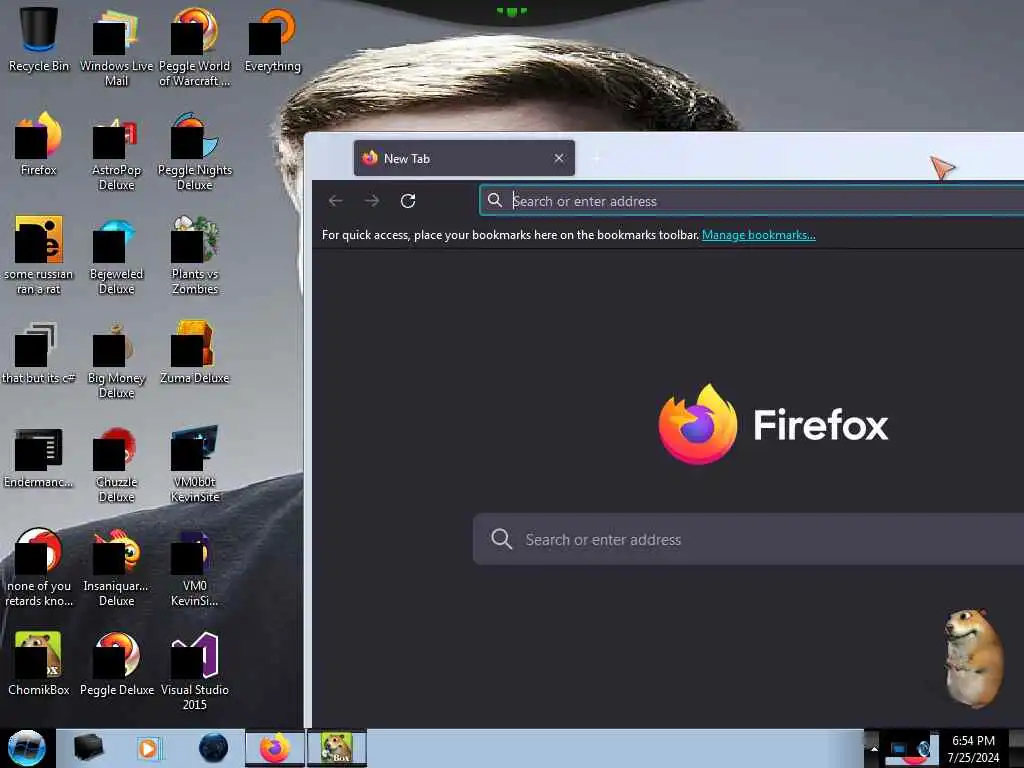
Task: Open the Everything desktop shortcut
Action: point(272,39)
